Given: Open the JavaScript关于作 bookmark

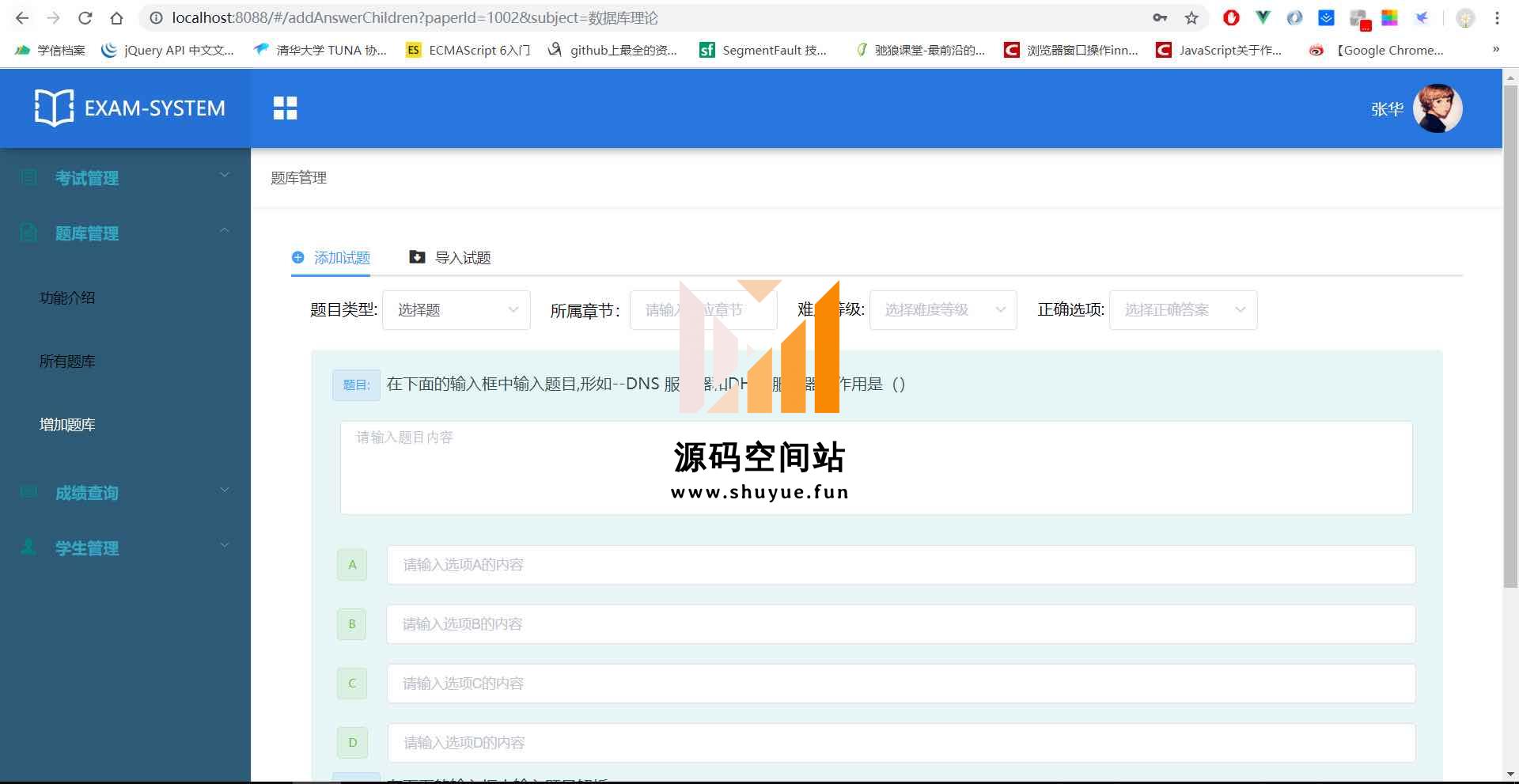Looking at the screenshot, I should (x=1219, y=50).
